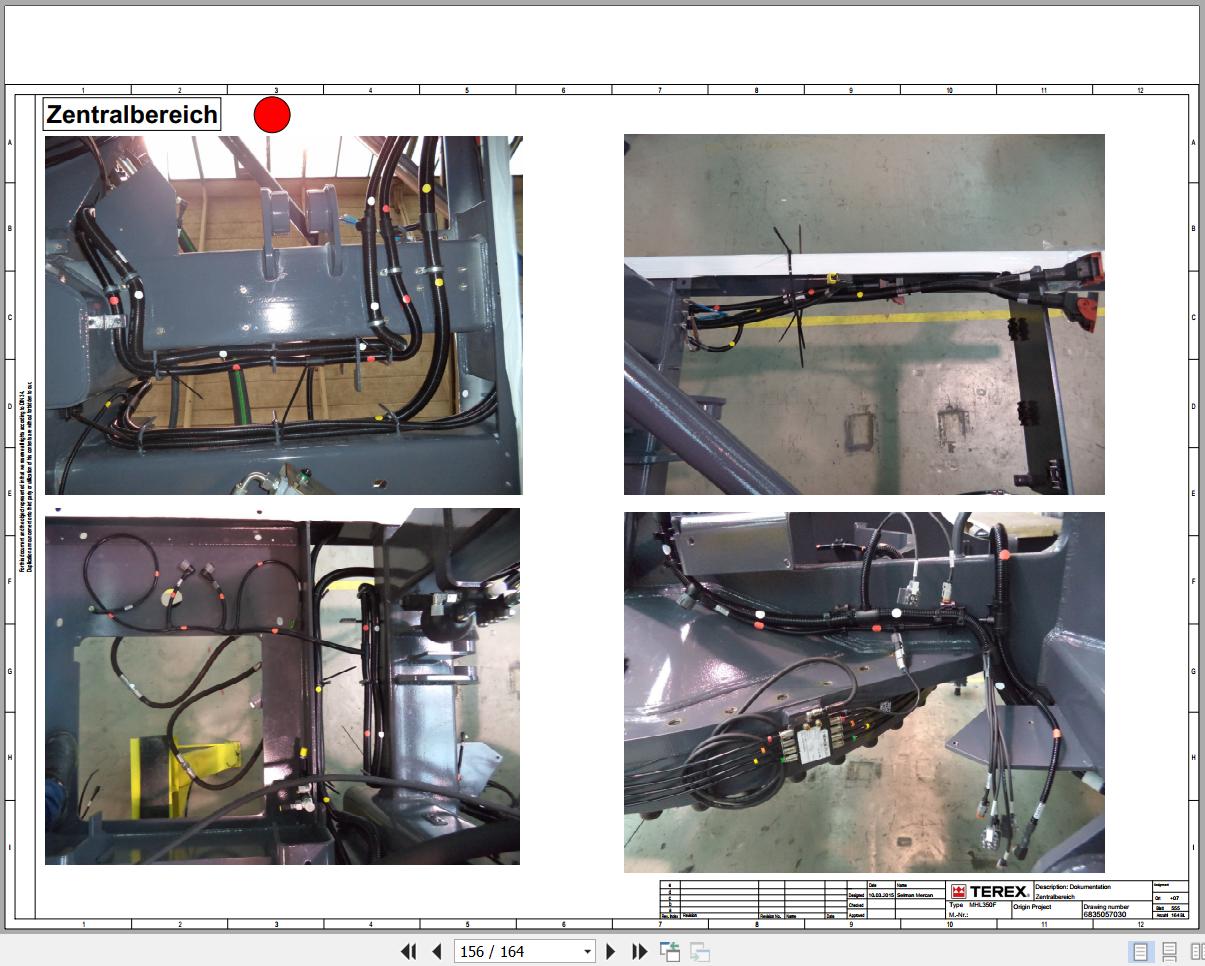The image size is (1205, 966).
Task: Enable single page view mode
Action: 1140,952
